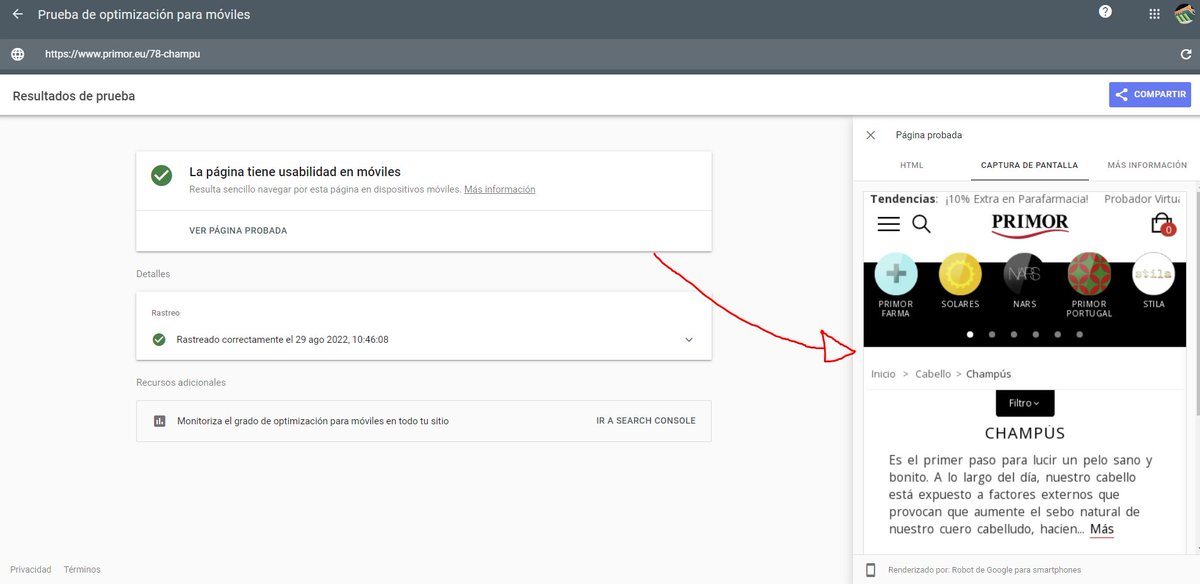Select the Primor Portugal circle
Screen dimensions: 1200x584
pos(1089,273)
